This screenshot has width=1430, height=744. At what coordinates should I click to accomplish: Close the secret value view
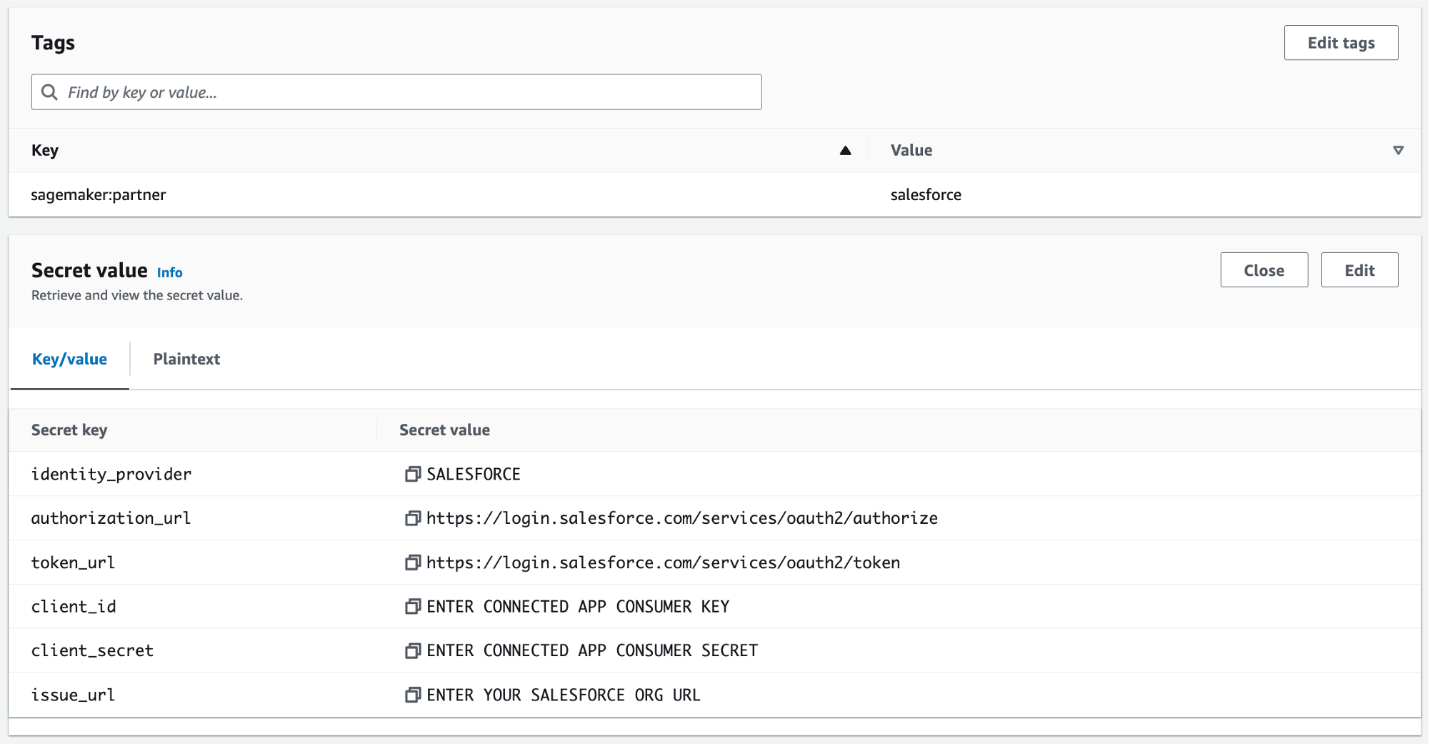click(1264, 270)
